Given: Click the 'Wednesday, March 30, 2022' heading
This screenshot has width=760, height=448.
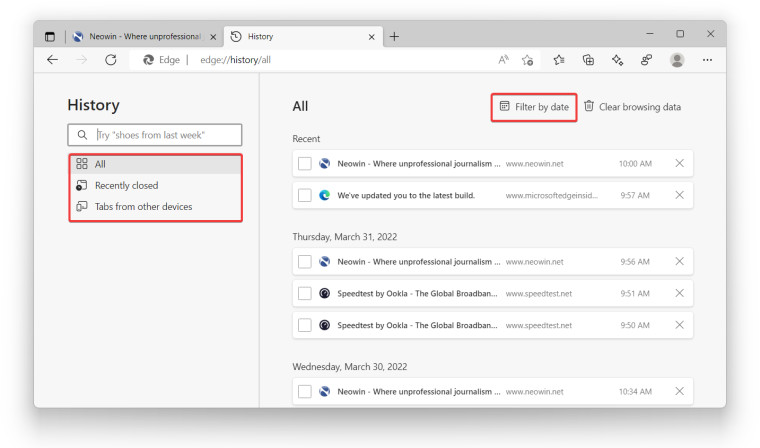Looking at the screenshot, I should pos(349,367).
